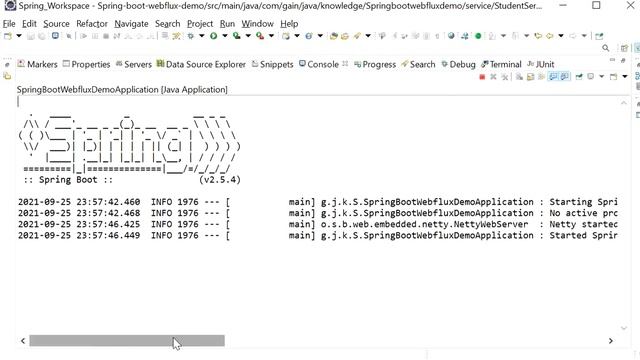Open the New wizard dropdown arrow
This screenshot has height=360, width=640.
click(x=19, y=36)
